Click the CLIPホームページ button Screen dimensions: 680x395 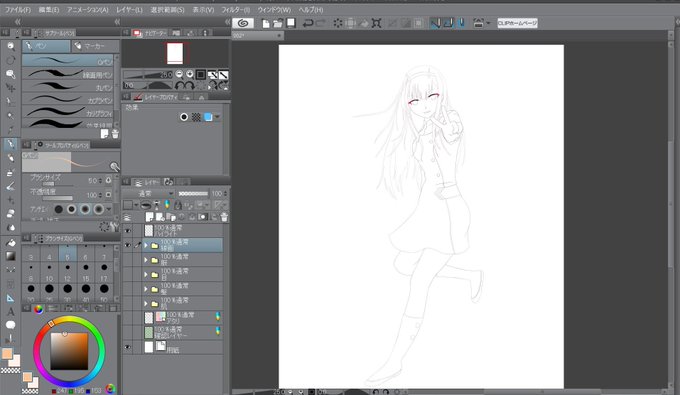(517, 23)
